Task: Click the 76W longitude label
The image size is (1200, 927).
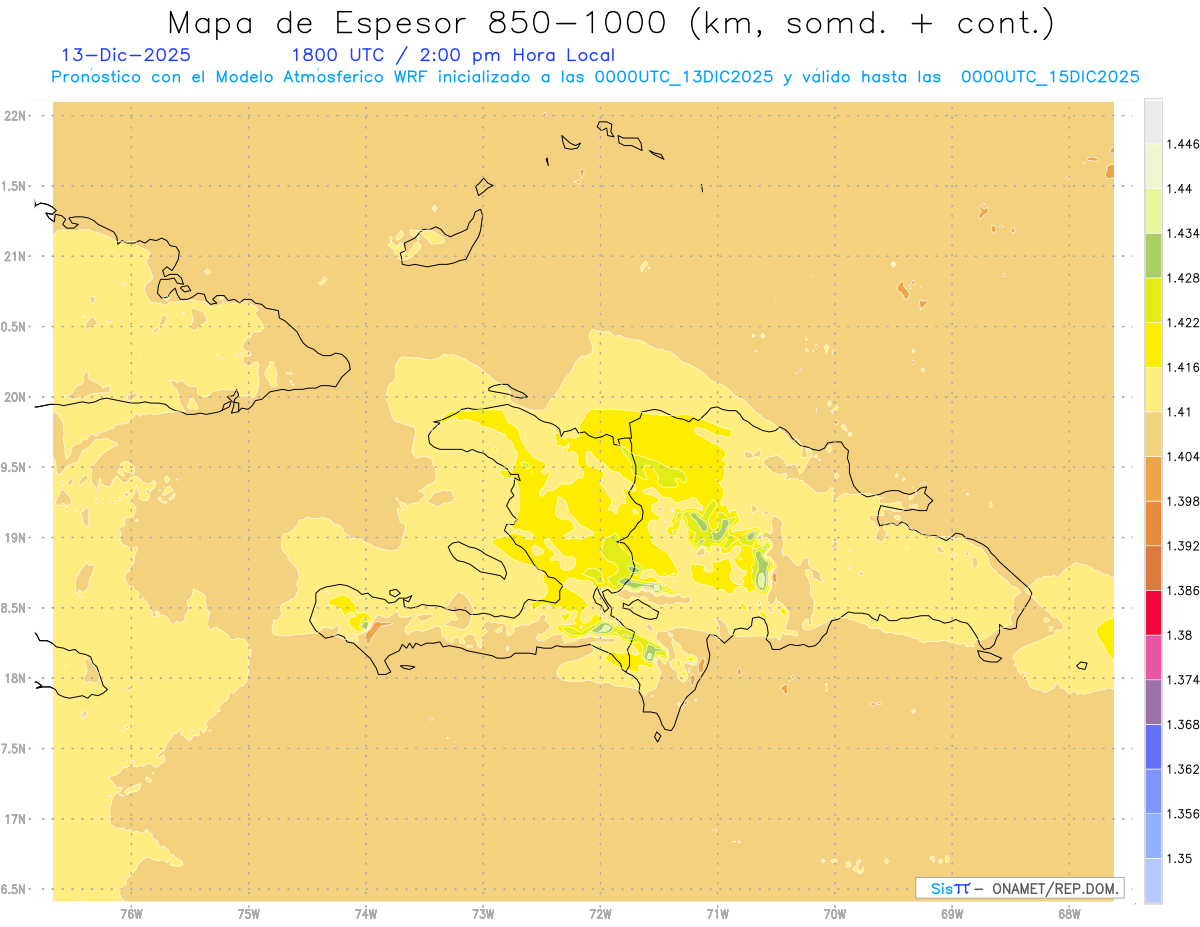Action: click(131, 914)
